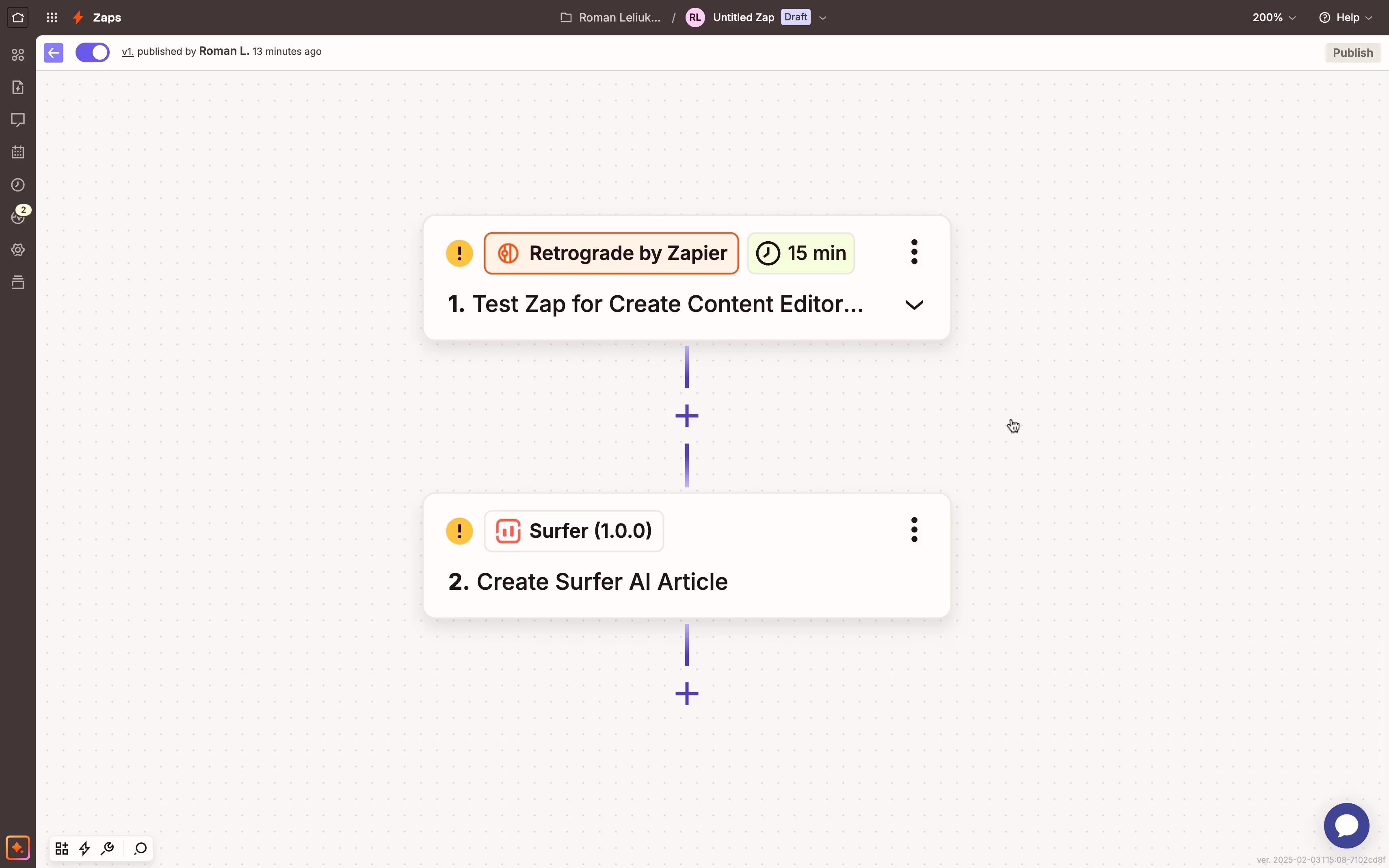Click the Retrograde by Zapier app badge

coord(611,253)
